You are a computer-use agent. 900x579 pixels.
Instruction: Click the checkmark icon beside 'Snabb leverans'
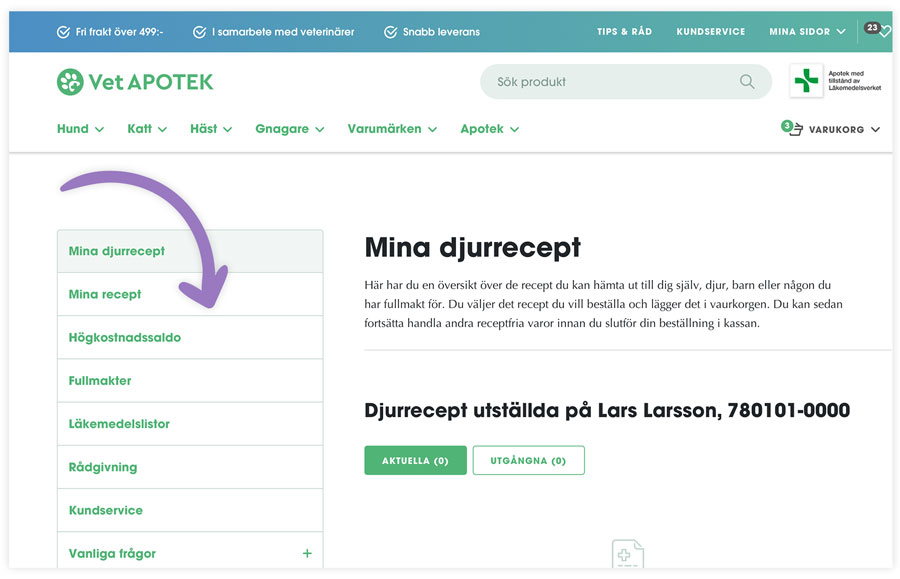click(390, 31)
